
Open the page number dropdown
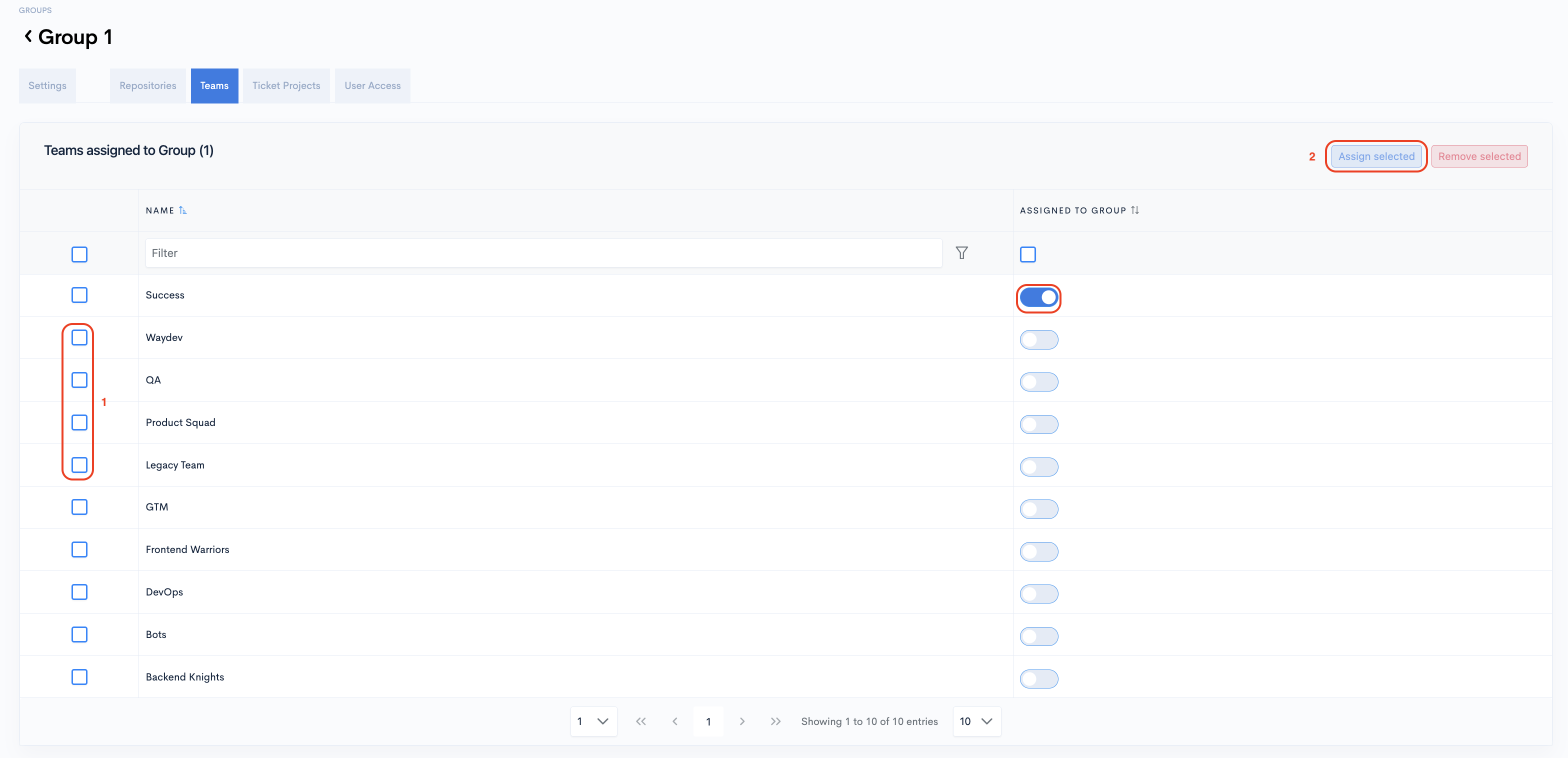[593, 721]
